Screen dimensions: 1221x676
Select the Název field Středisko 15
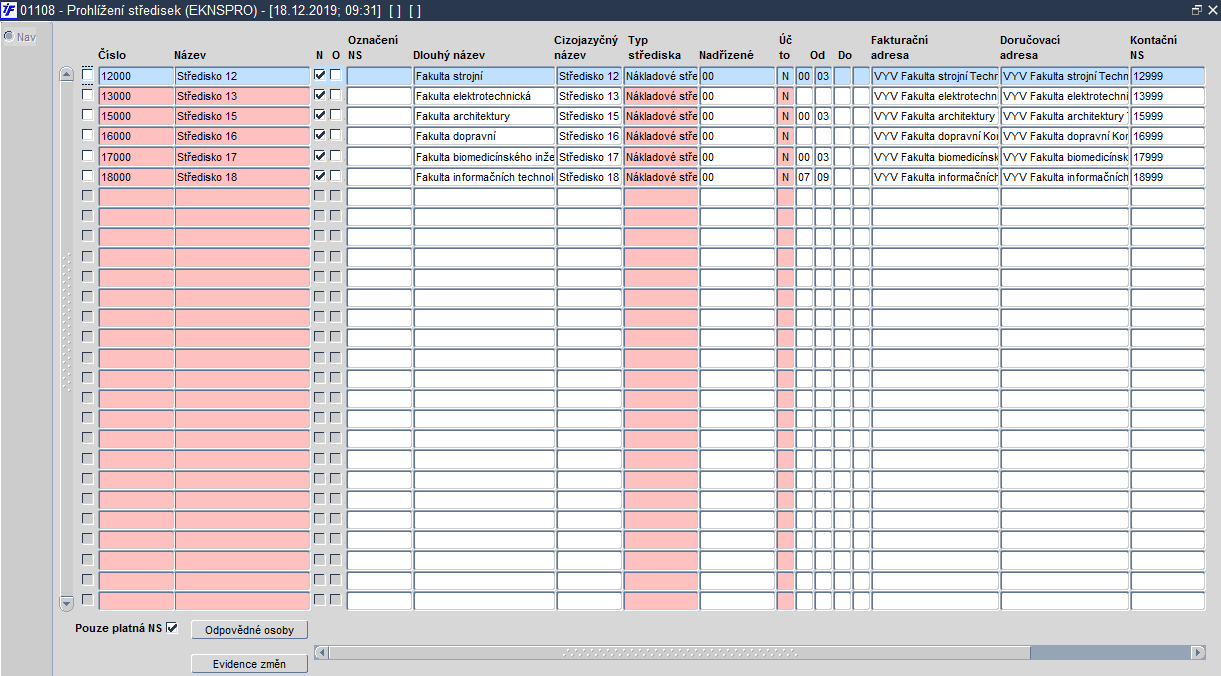coord(242,116)
